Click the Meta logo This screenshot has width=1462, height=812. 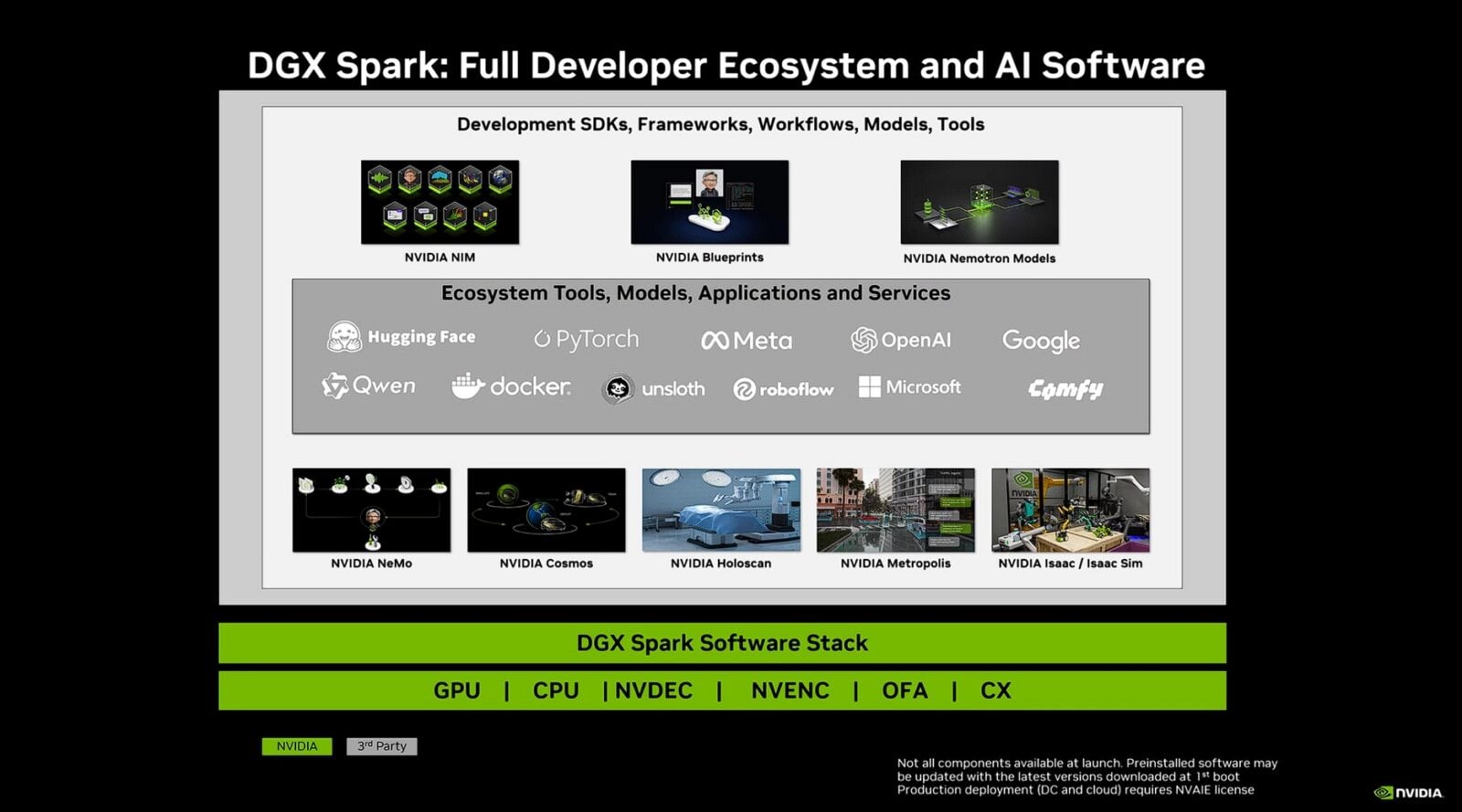[747, 341]
